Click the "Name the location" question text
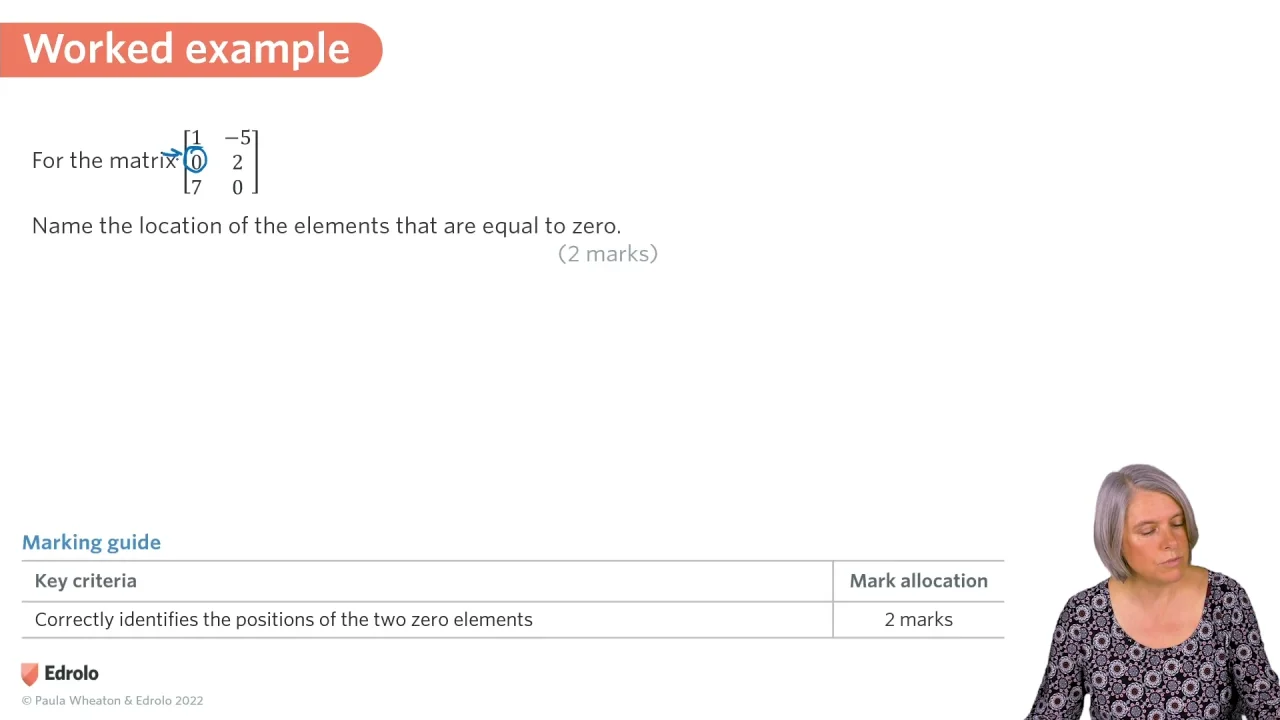Viewport: 1280px width, 720px height. (326, 226)
